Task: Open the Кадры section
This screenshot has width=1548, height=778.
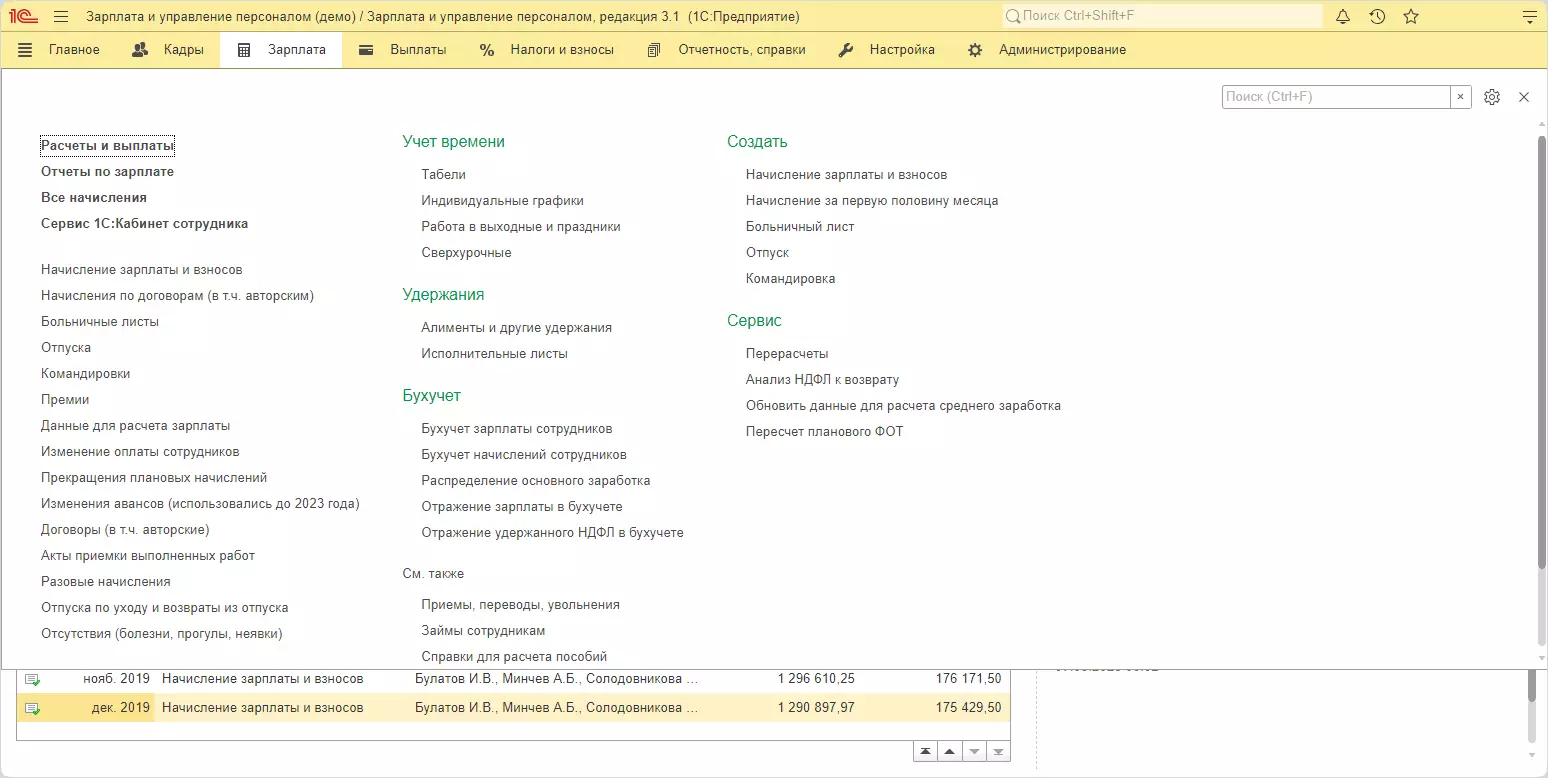Action: (x=168, y=50)
